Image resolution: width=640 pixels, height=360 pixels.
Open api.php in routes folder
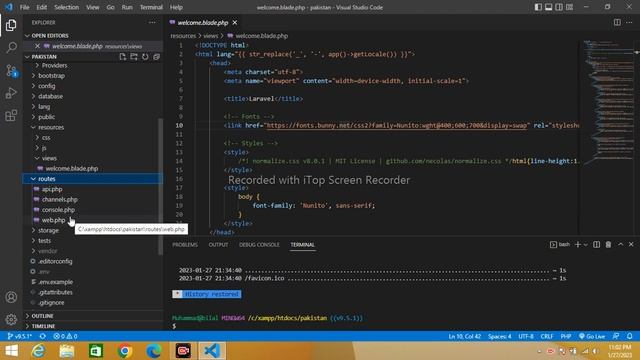pyautogui.click(x=52, y=189)
